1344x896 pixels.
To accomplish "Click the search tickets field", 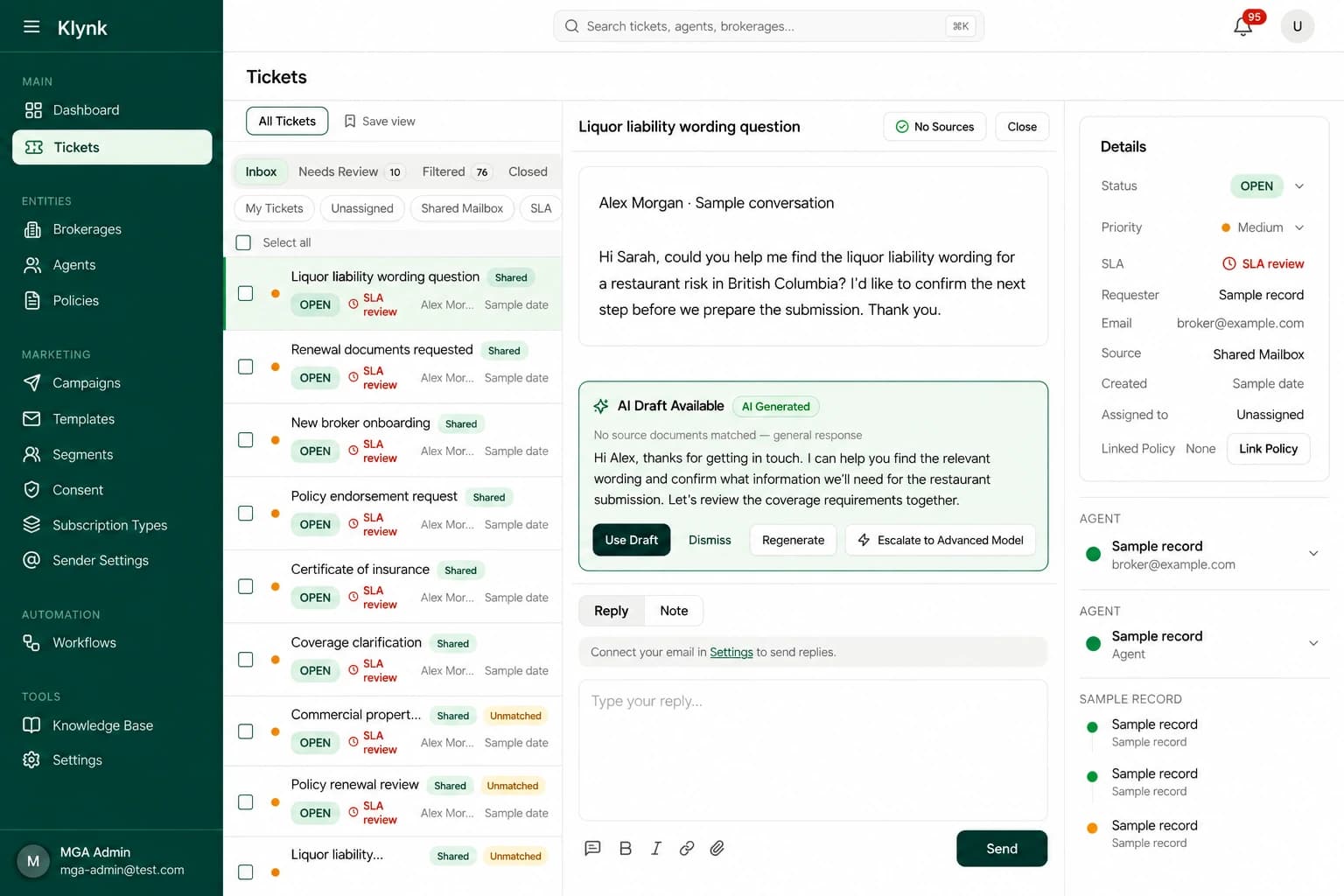I will 768,26.
